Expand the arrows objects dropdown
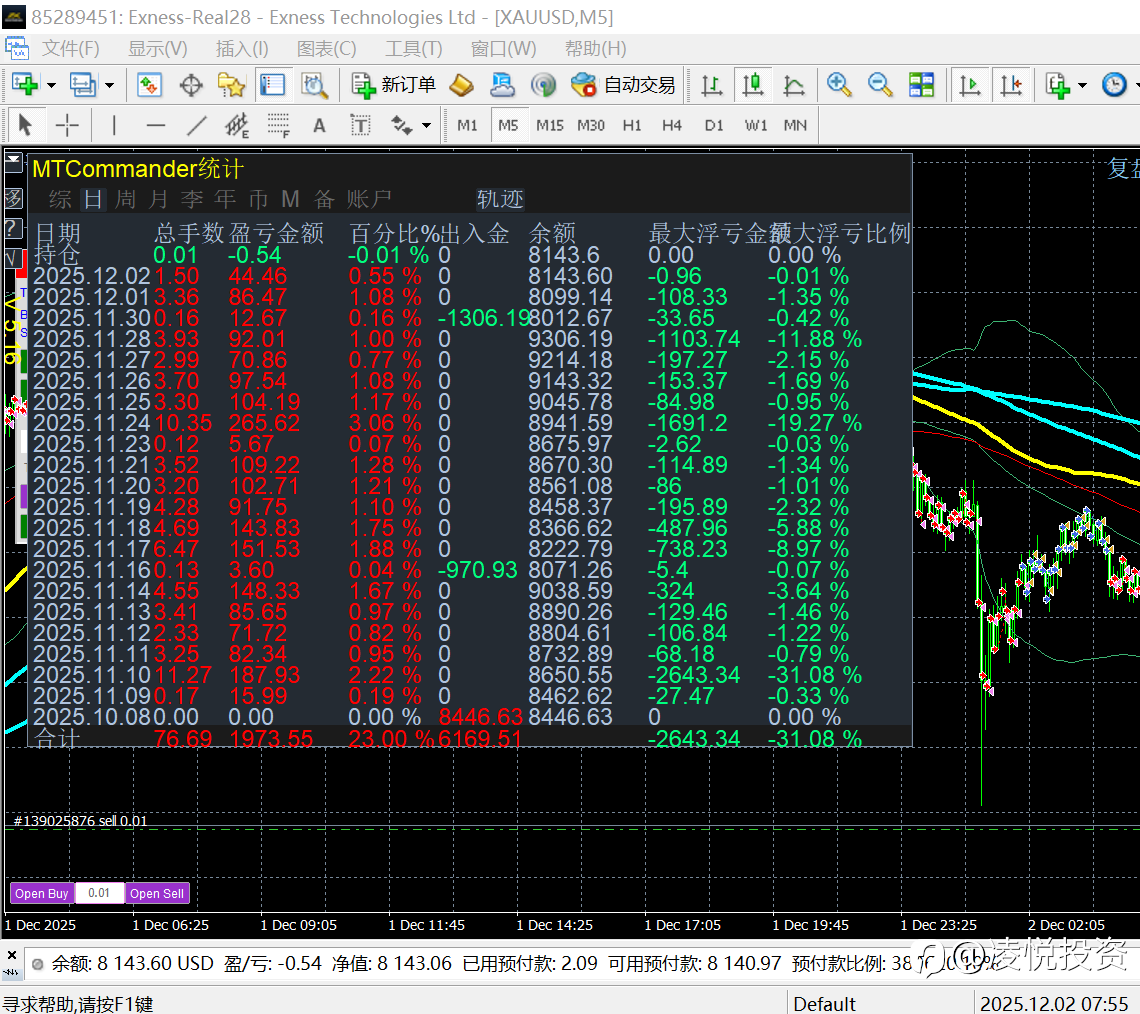Screen dimensions: 1140x1014 click(426, 126)
